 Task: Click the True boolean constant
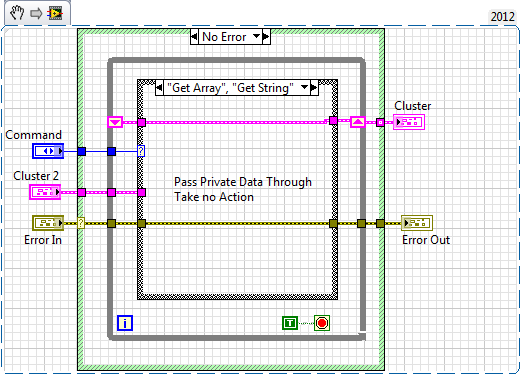click(x=290, y=323)
